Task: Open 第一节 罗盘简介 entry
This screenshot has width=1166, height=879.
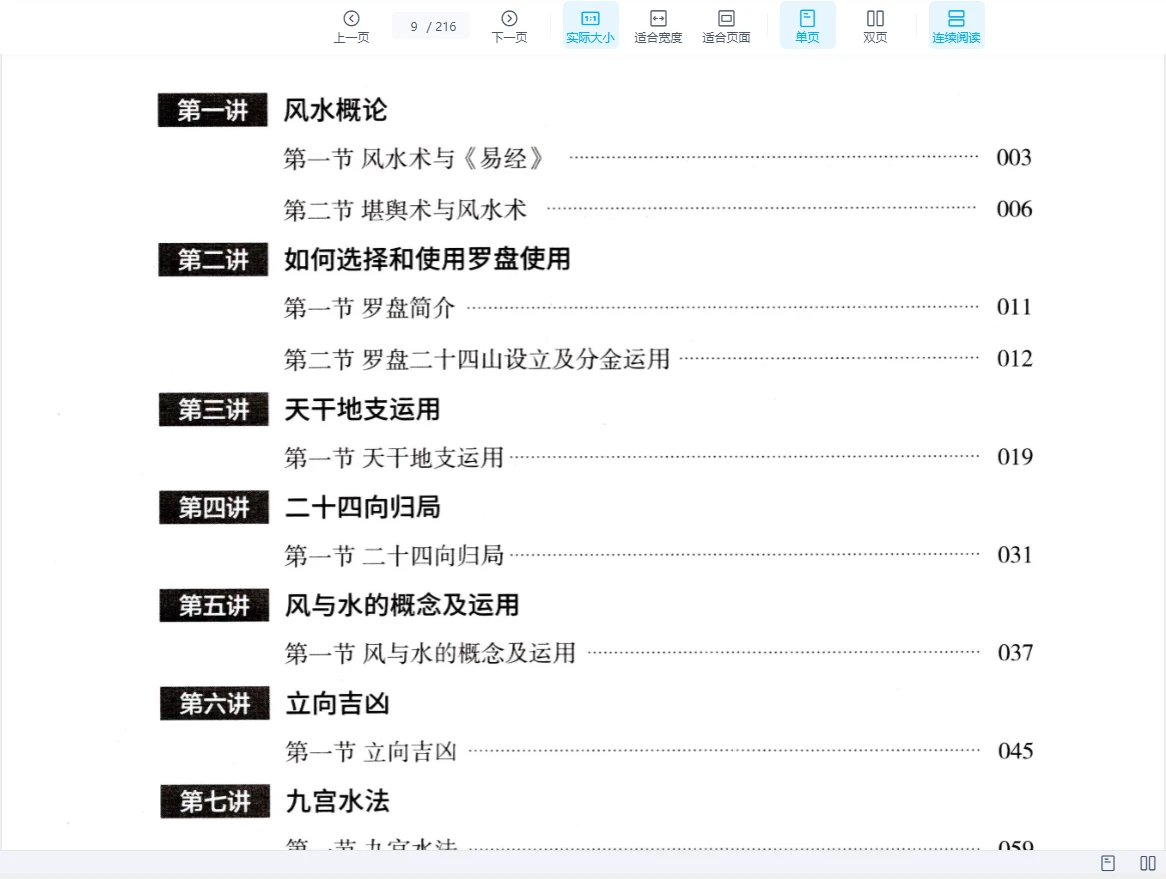Action: (369, 308)
